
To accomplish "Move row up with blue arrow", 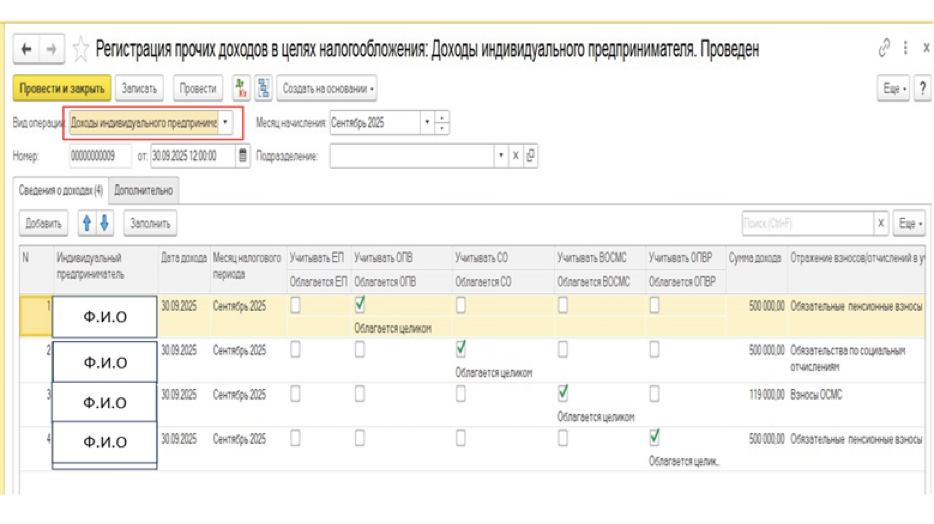I will coord(88,223).
